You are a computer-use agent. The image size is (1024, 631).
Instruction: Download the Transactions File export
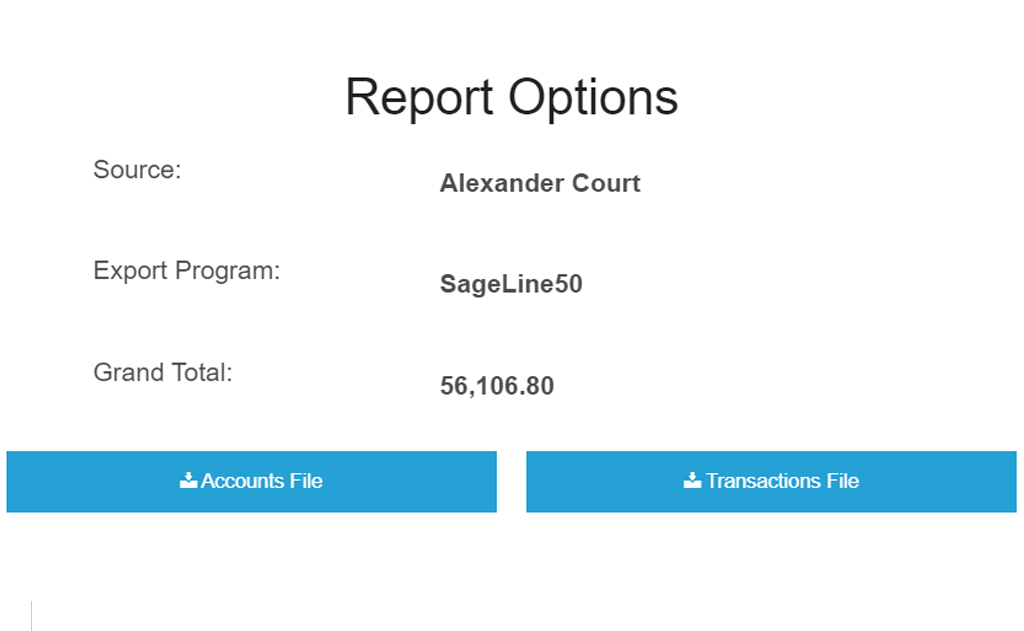[771, 481]
